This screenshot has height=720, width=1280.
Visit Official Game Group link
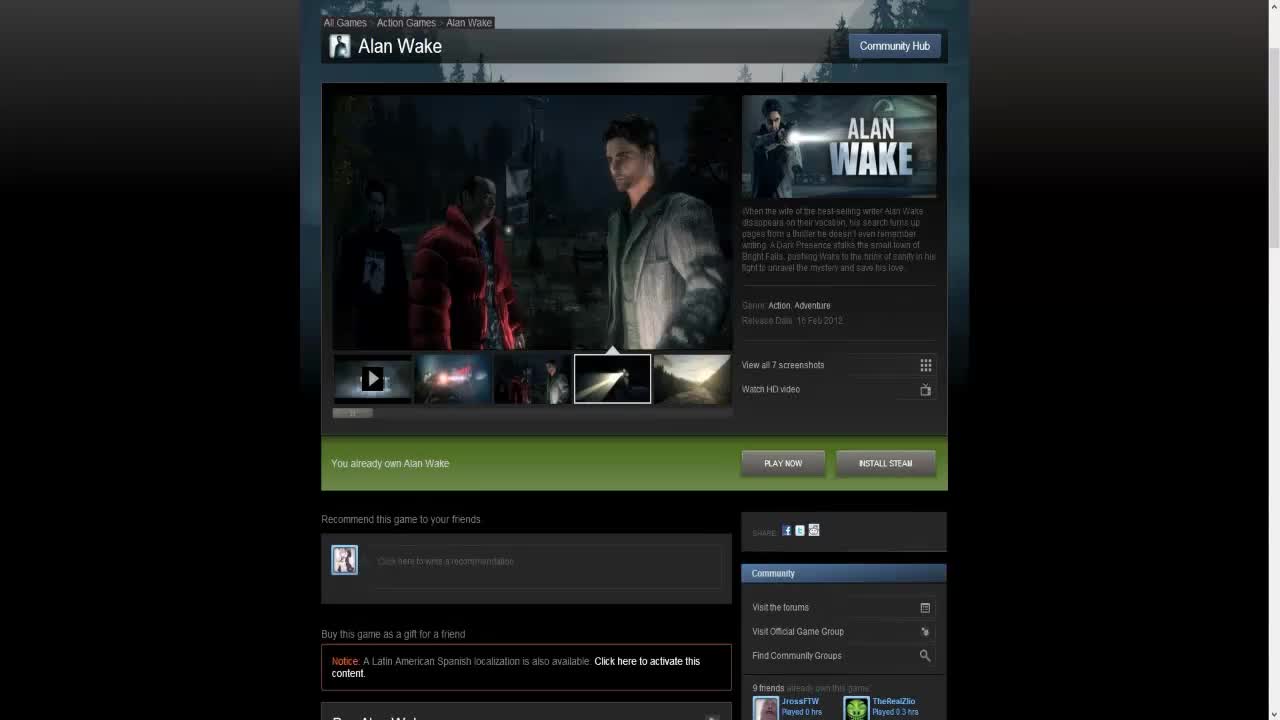798,632
